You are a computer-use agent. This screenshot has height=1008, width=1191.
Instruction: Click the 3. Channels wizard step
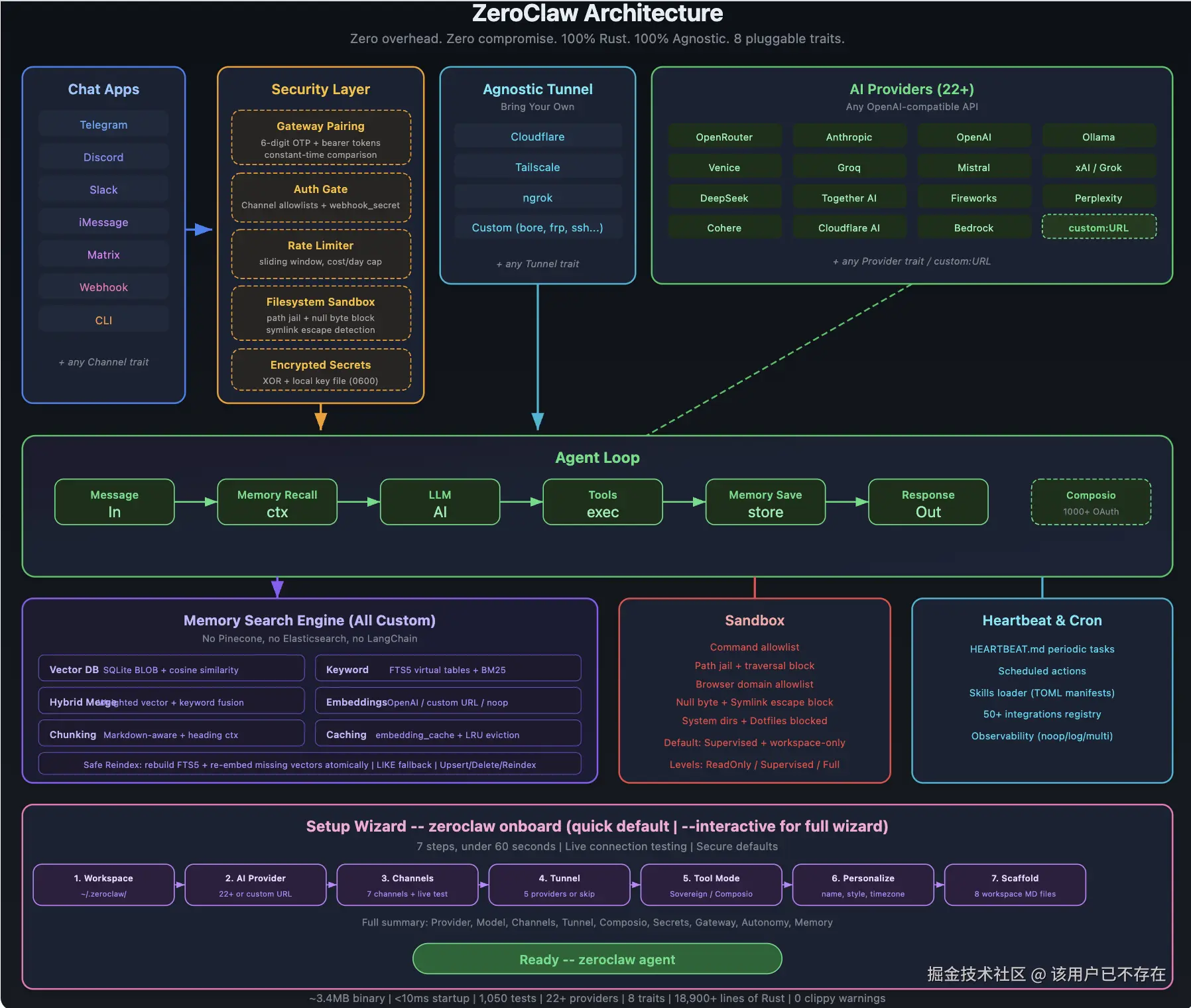tap(407, 885)
